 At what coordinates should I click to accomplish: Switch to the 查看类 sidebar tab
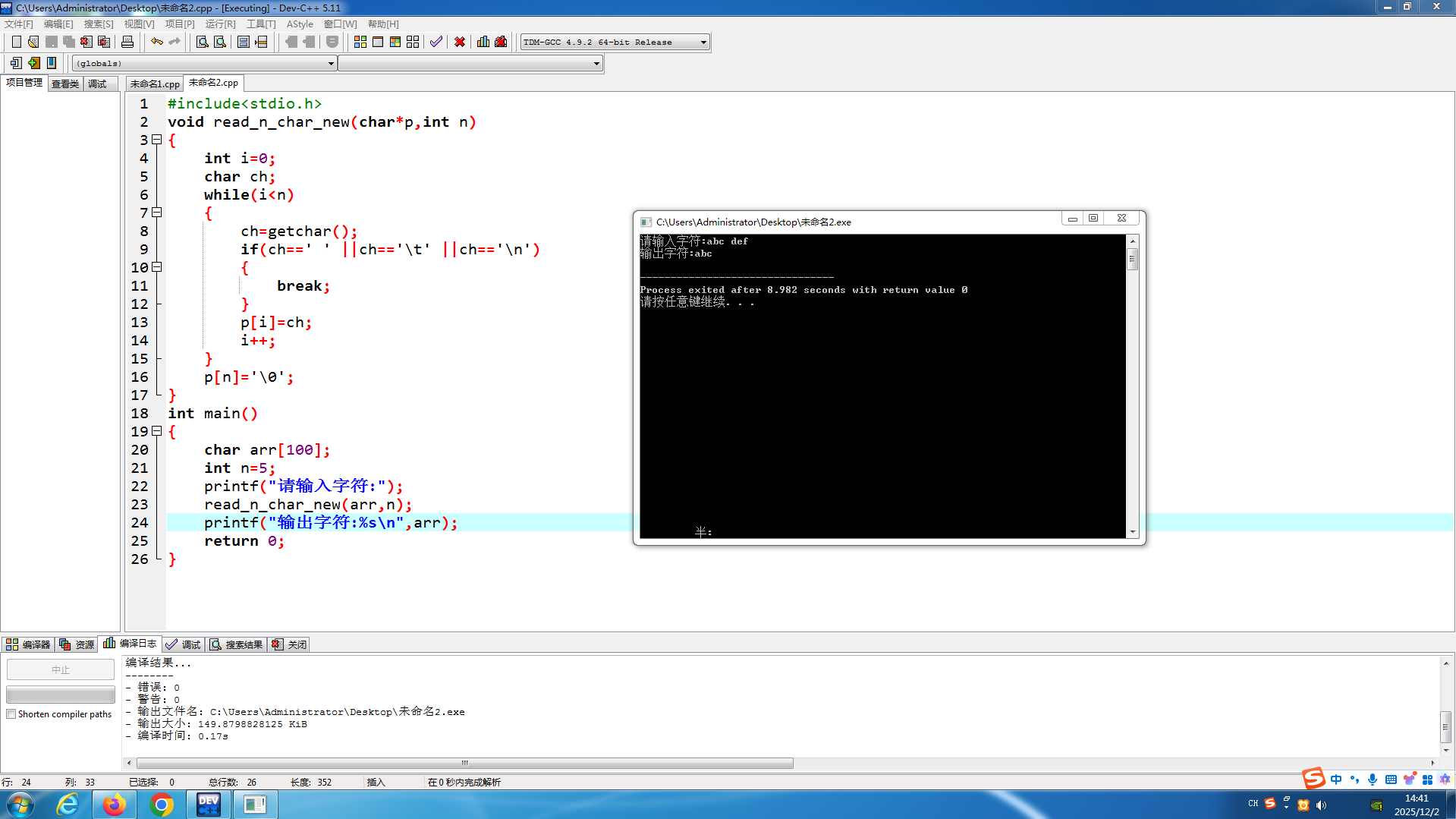pyautogui.click(x=65, y=83)
